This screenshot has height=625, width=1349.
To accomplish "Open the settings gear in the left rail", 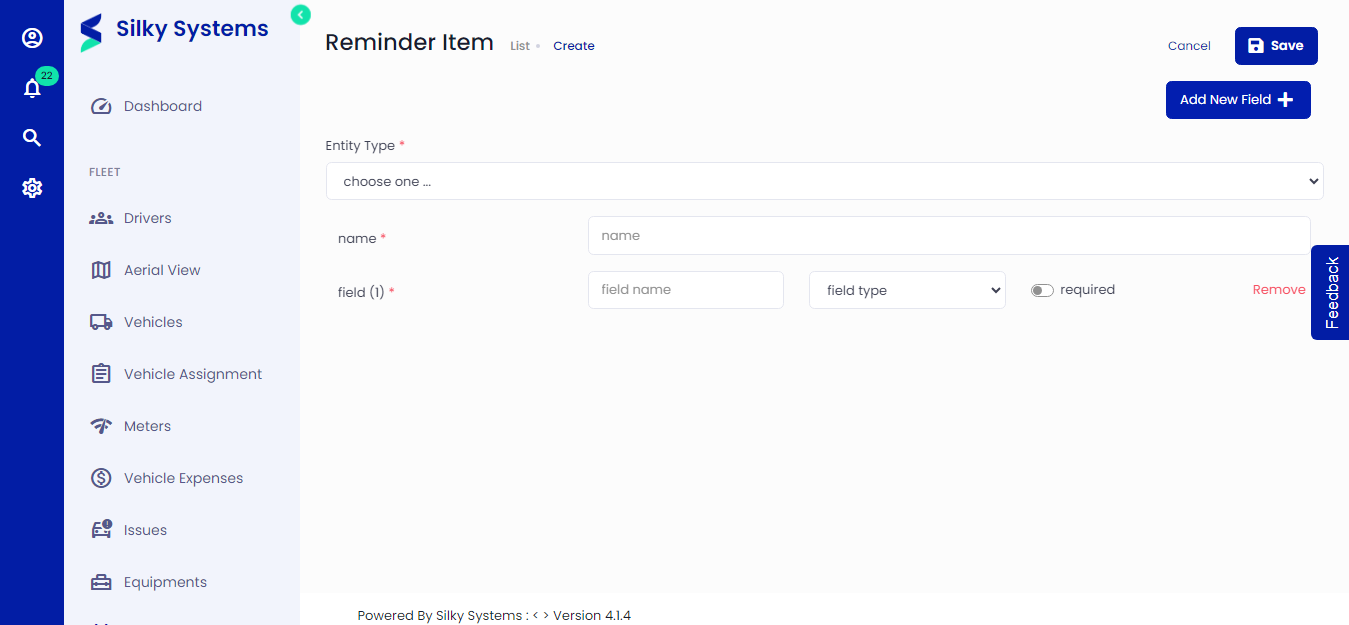I will click(32, 187).
